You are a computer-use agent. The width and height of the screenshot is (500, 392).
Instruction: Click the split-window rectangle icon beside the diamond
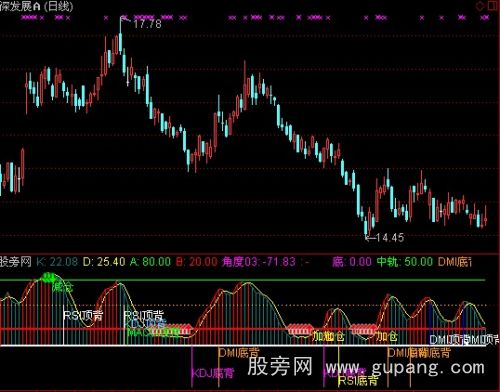coord(493,6)
